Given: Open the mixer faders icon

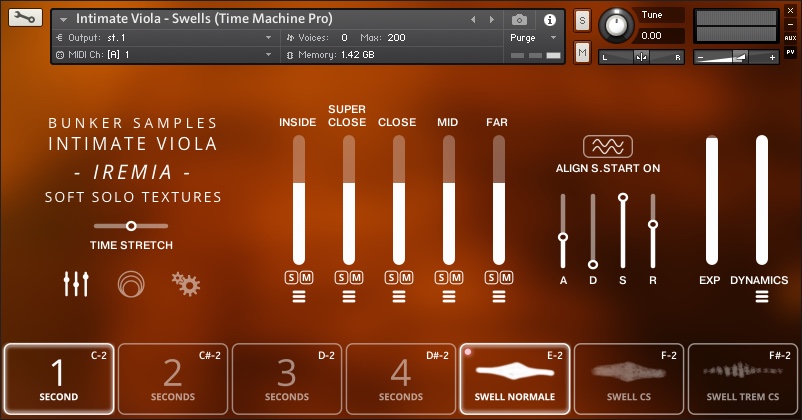Looking at the screenshot, I should (x=76, y=284).
